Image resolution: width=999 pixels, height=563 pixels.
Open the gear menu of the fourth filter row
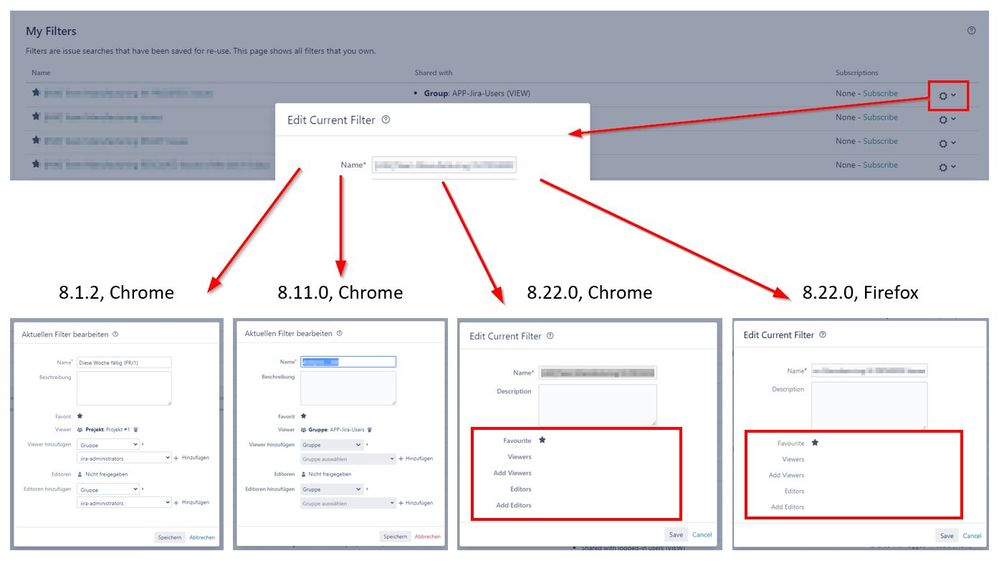(x=947, y=167)
